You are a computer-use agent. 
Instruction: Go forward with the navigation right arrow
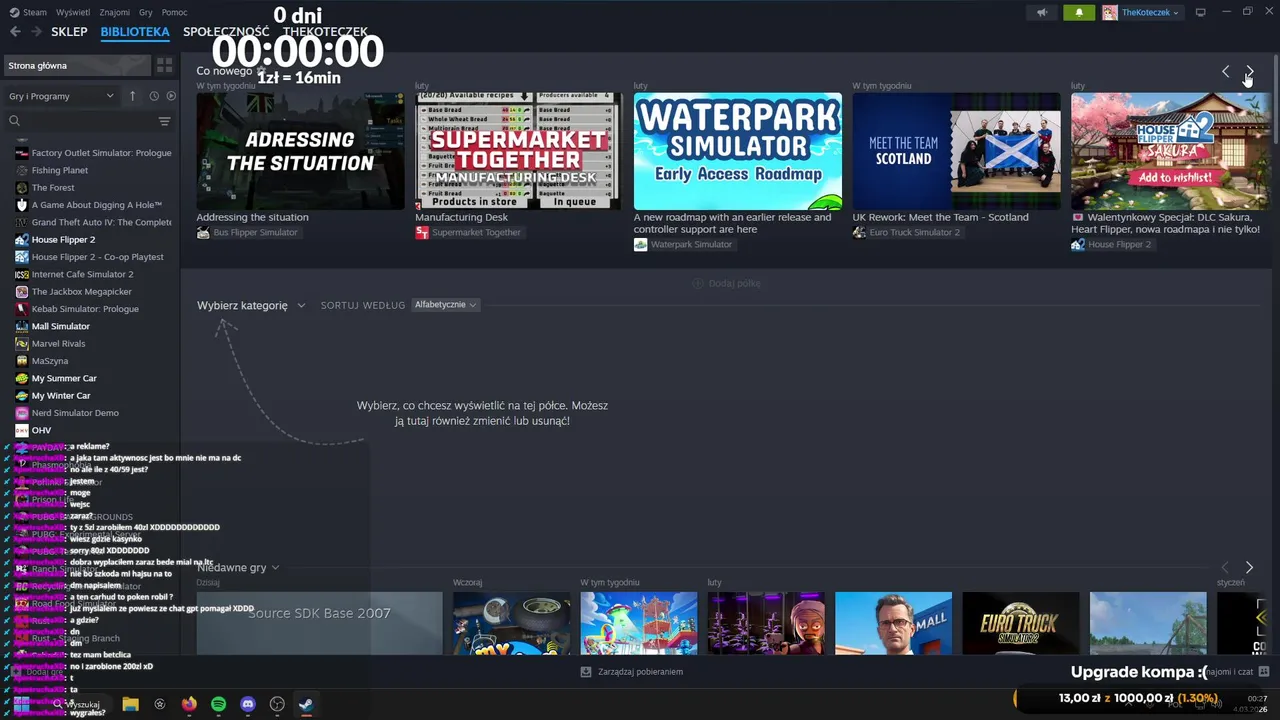pyautogui.click(x=36, y=32)
